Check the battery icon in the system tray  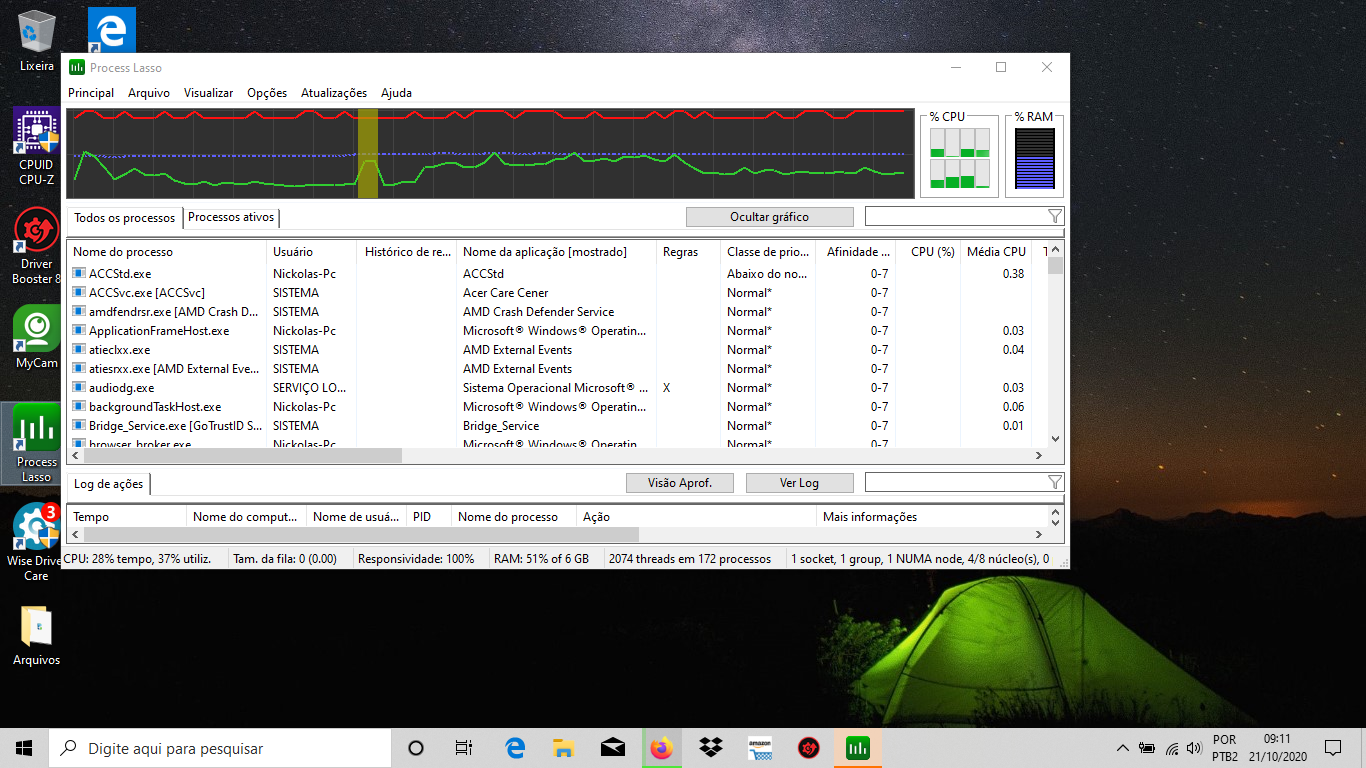1146,748
